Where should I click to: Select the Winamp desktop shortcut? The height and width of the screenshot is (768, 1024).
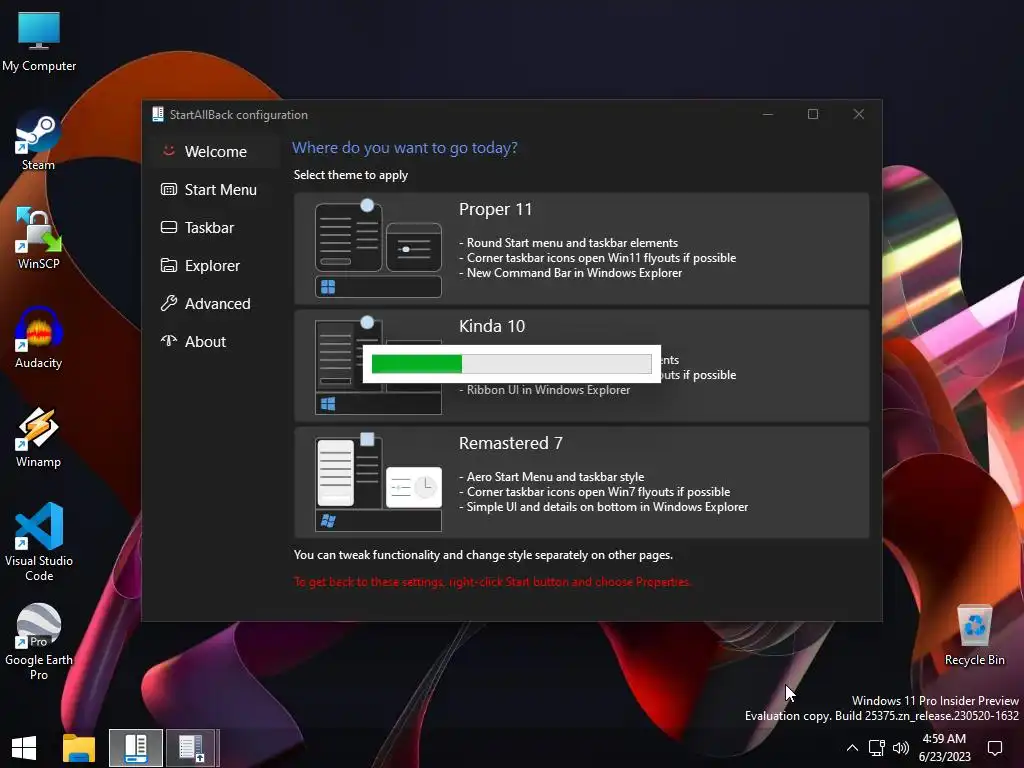click(39, 438)
